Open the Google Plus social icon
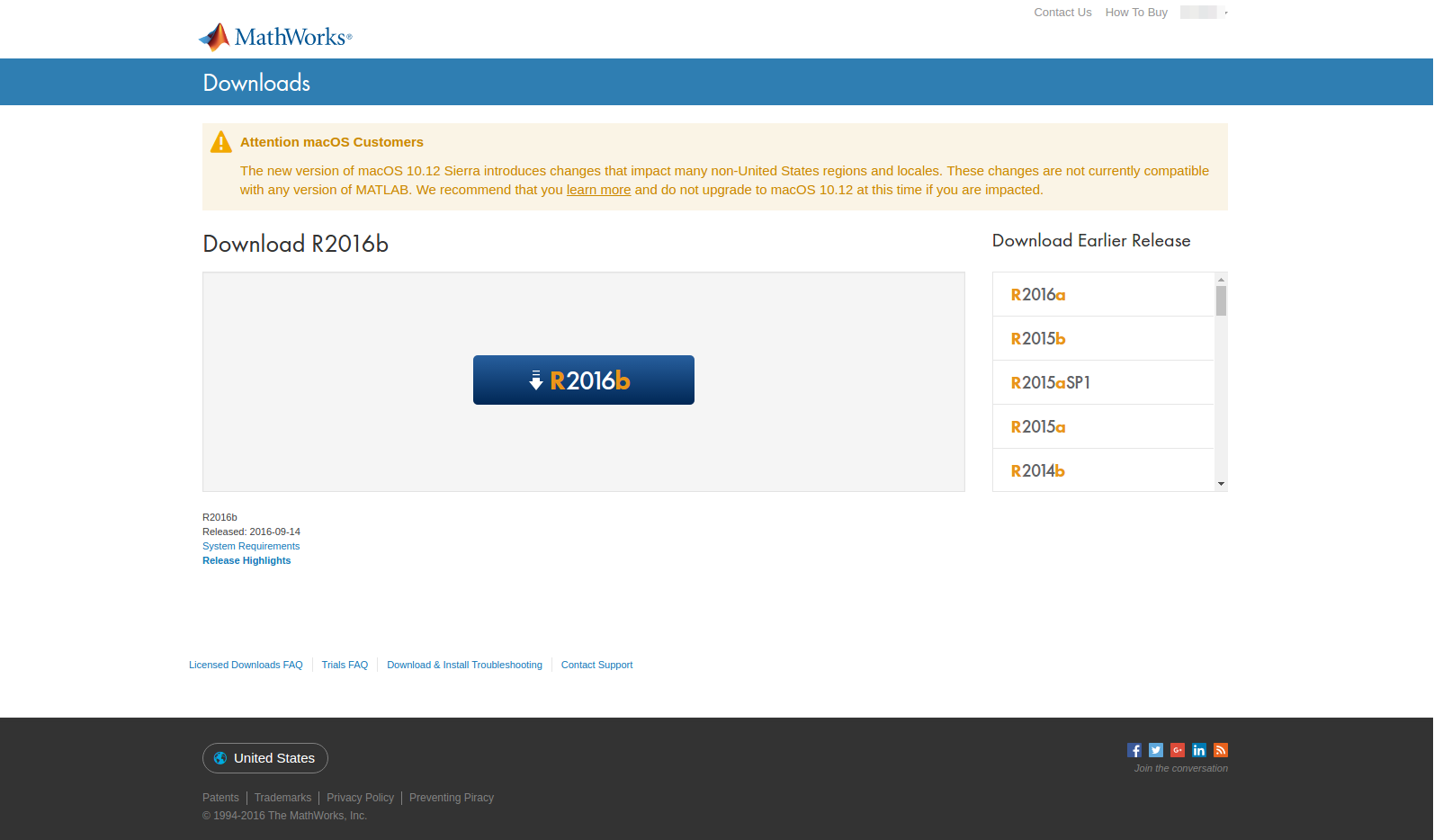This screenshot has height=840, width=1434. (x=1178, y=750)
